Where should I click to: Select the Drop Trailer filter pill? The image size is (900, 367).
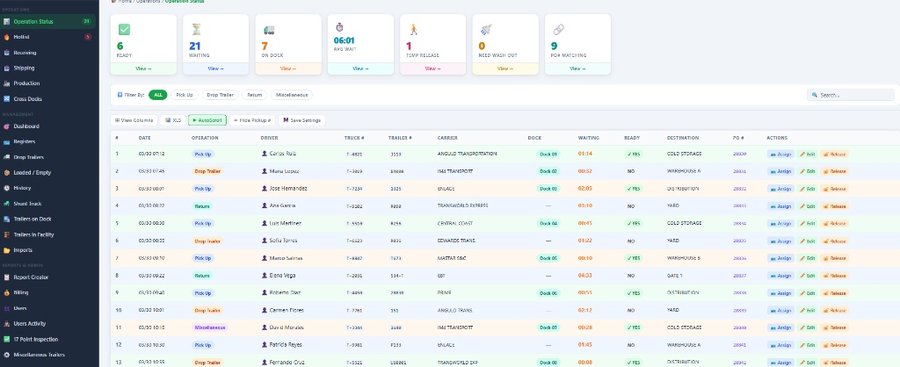coord(220,95)
